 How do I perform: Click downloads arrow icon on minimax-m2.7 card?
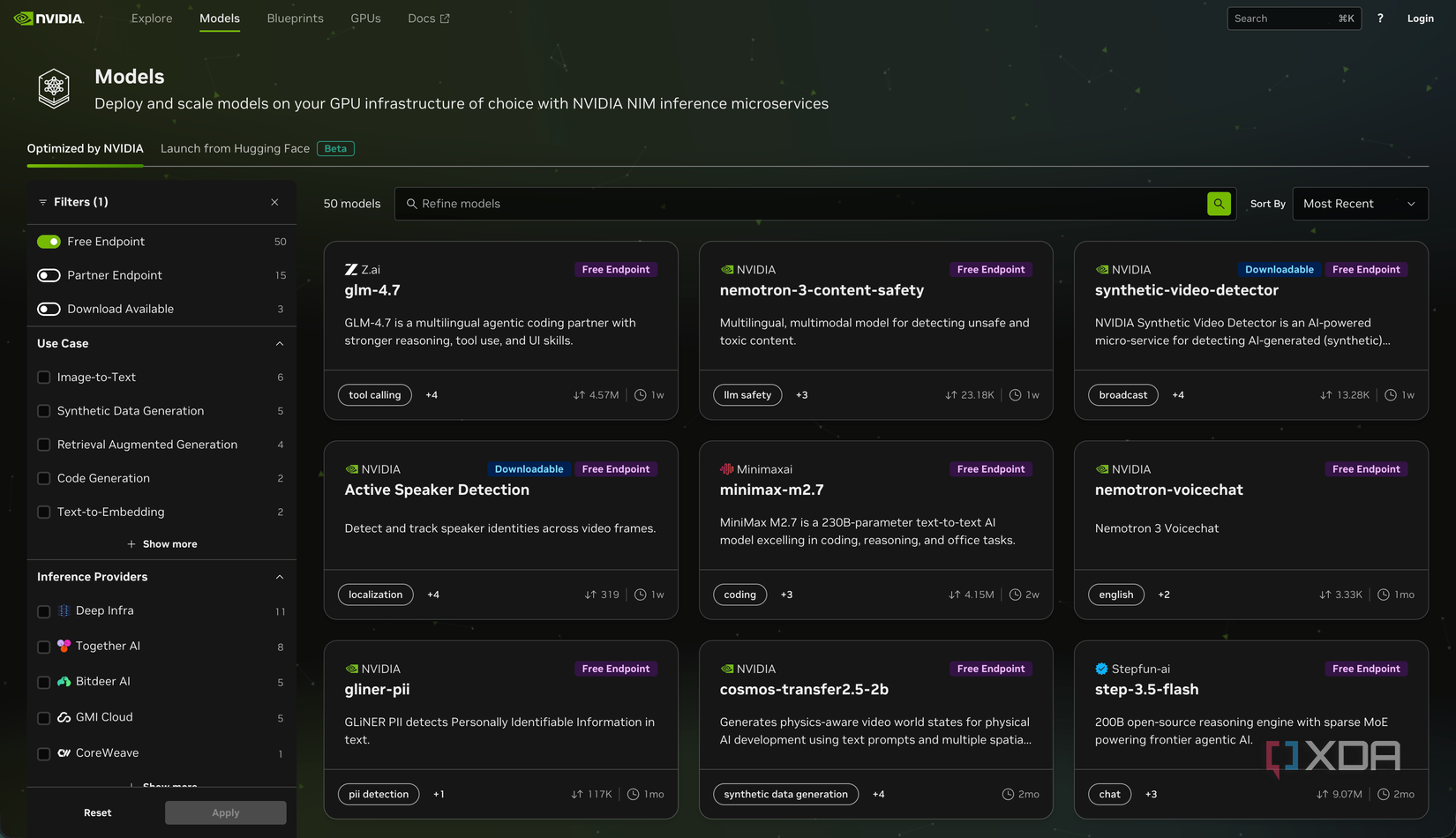tap(954, 595)
